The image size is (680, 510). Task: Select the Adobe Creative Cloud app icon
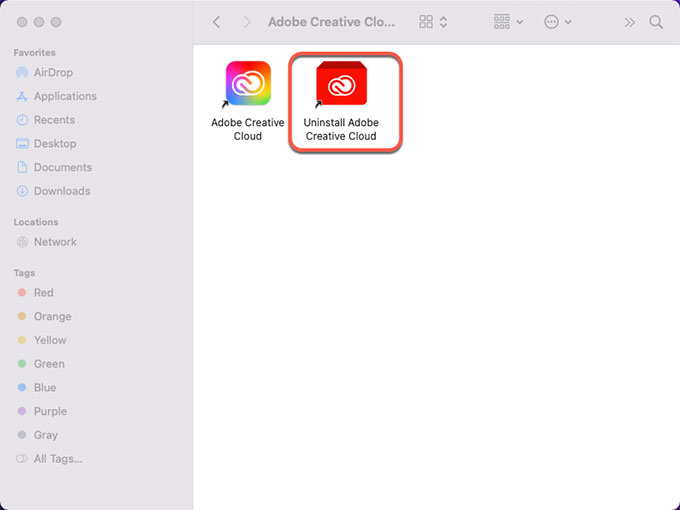248,83
